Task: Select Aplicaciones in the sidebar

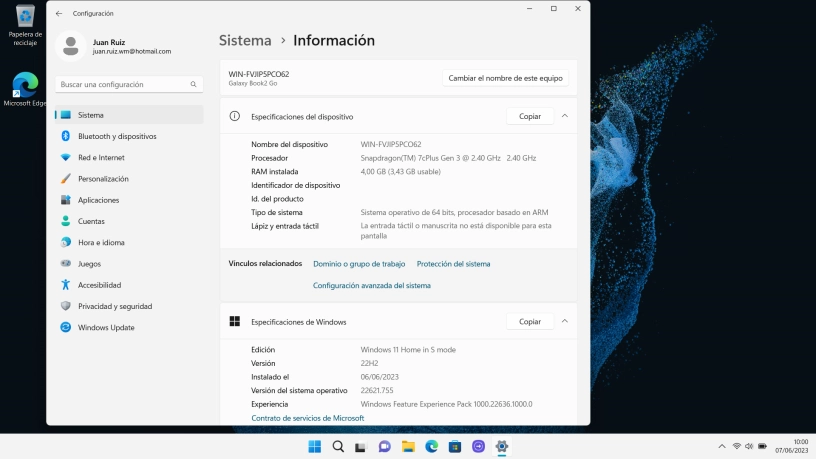Action: coord(129,200)
